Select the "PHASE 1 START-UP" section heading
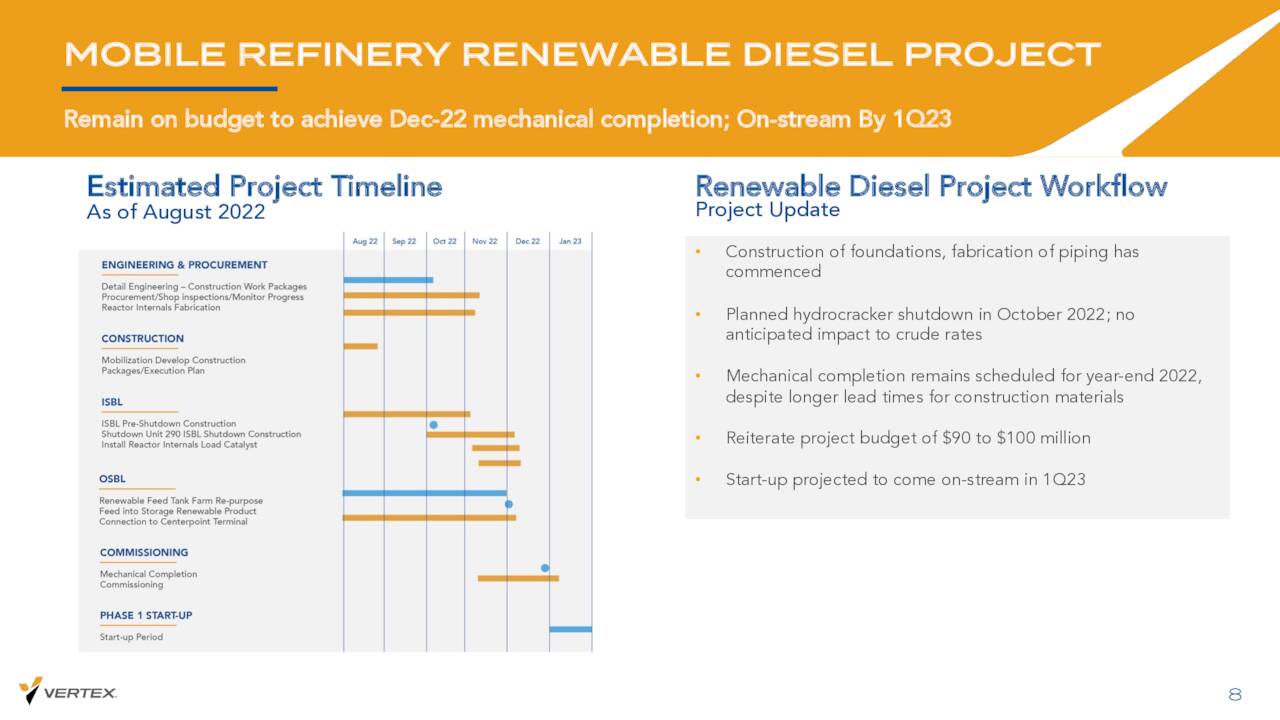This screenshot has width=1280, height=720. tap(146, 615)
